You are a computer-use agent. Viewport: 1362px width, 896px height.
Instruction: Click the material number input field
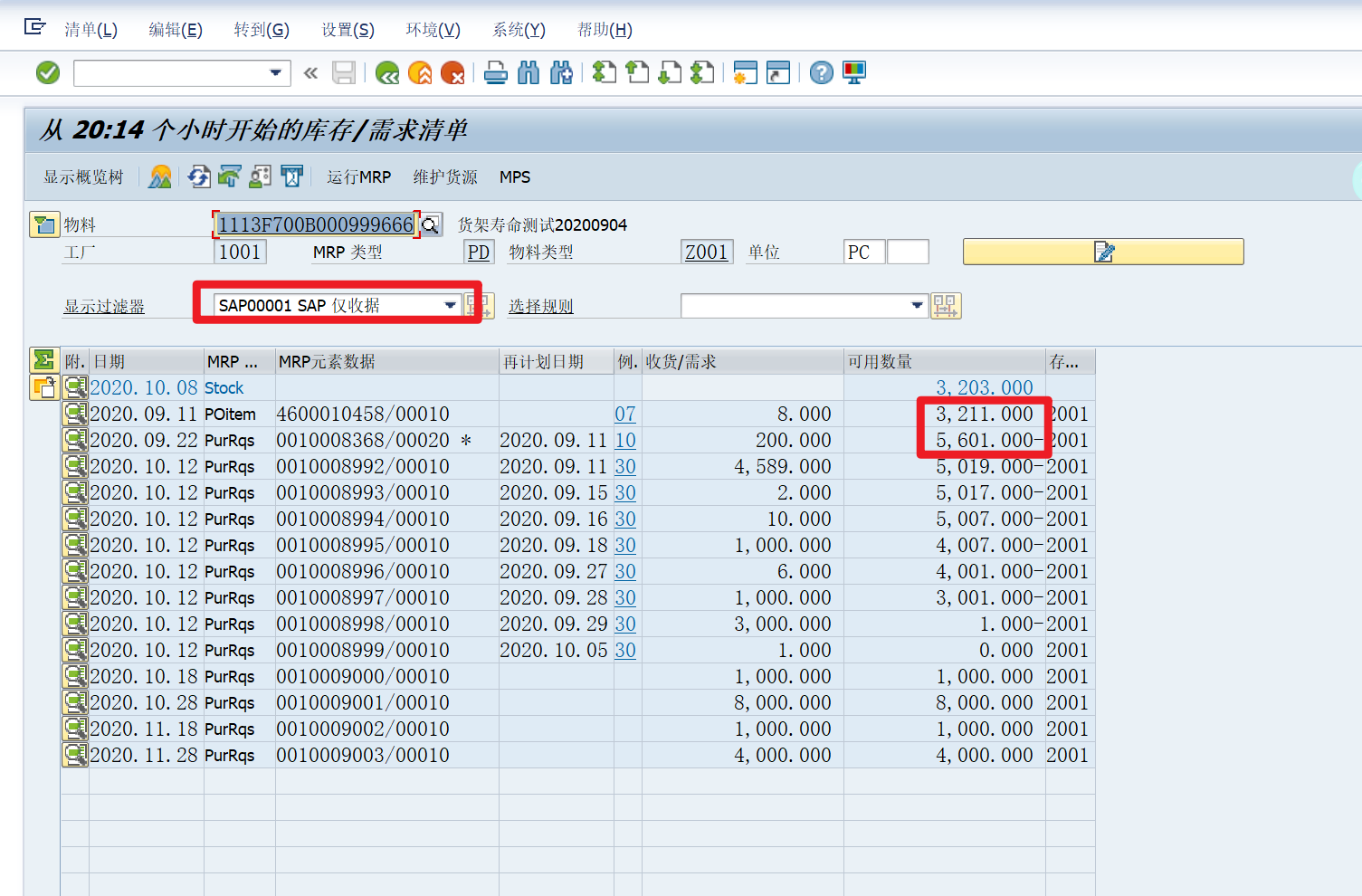312,224
